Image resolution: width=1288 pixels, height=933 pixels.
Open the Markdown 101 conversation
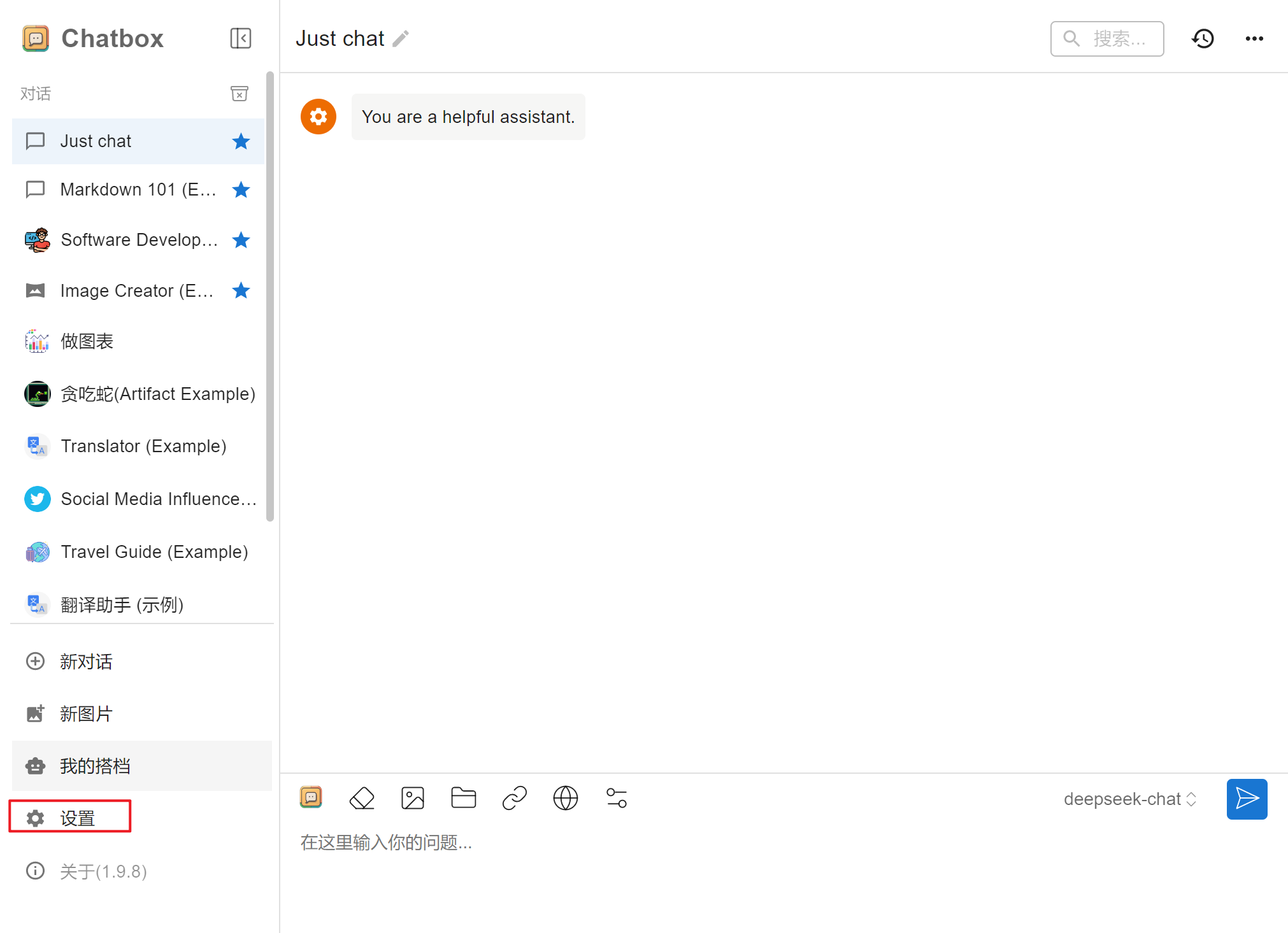point(138,190)
